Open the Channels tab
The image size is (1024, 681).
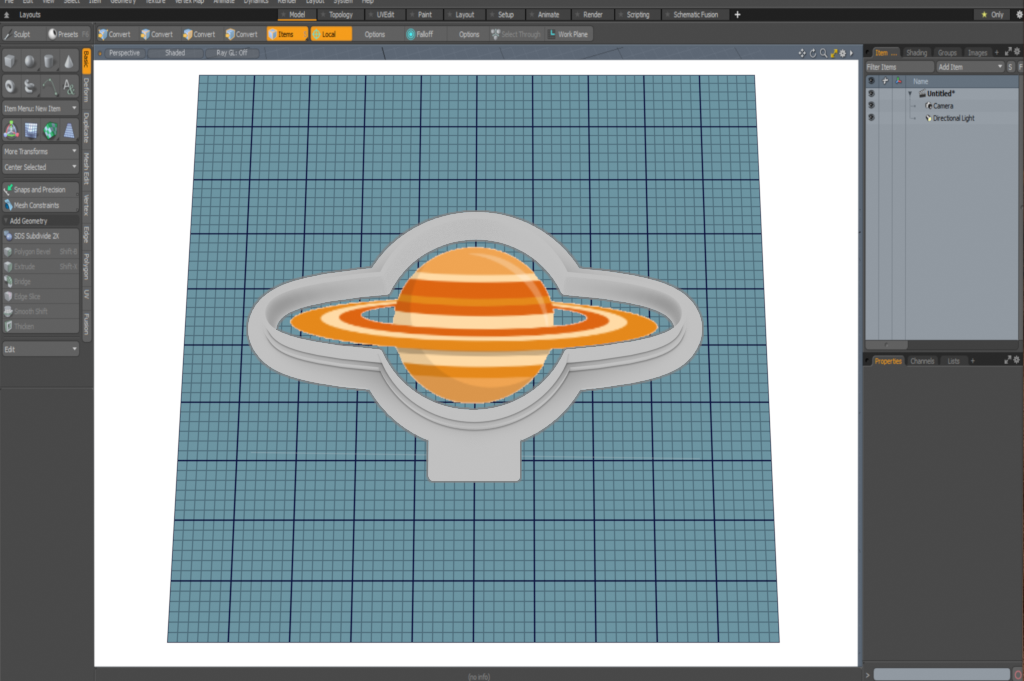pos(922,360)
